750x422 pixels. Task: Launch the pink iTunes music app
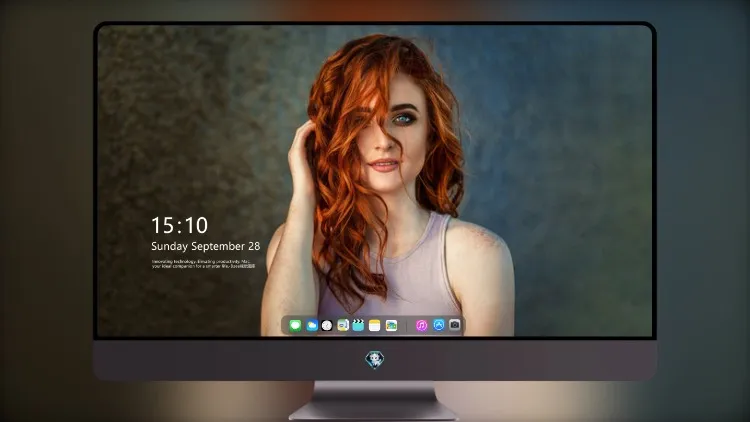coord(421,325)
